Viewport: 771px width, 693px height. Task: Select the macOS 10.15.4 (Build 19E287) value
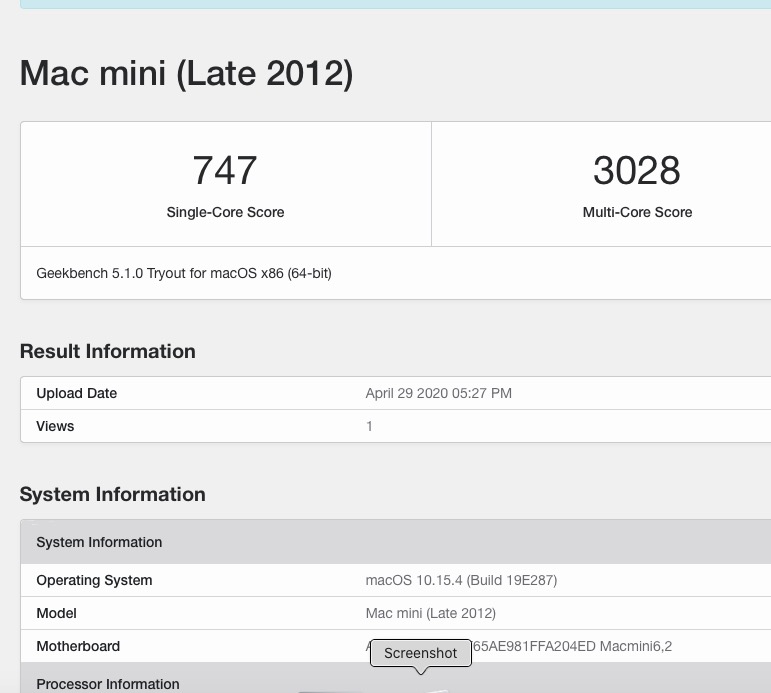click(x=461, y=580)
